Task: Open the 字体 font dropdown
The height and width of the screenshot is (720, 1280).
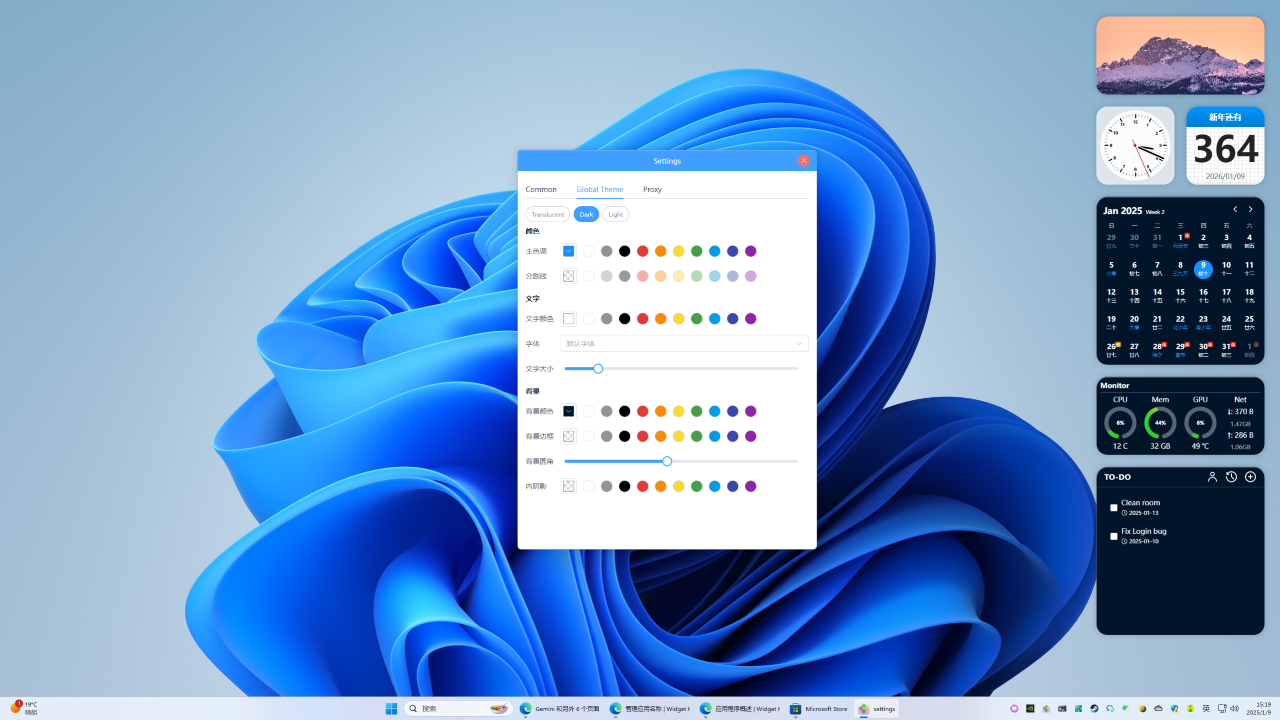Action: click(684, 343)
